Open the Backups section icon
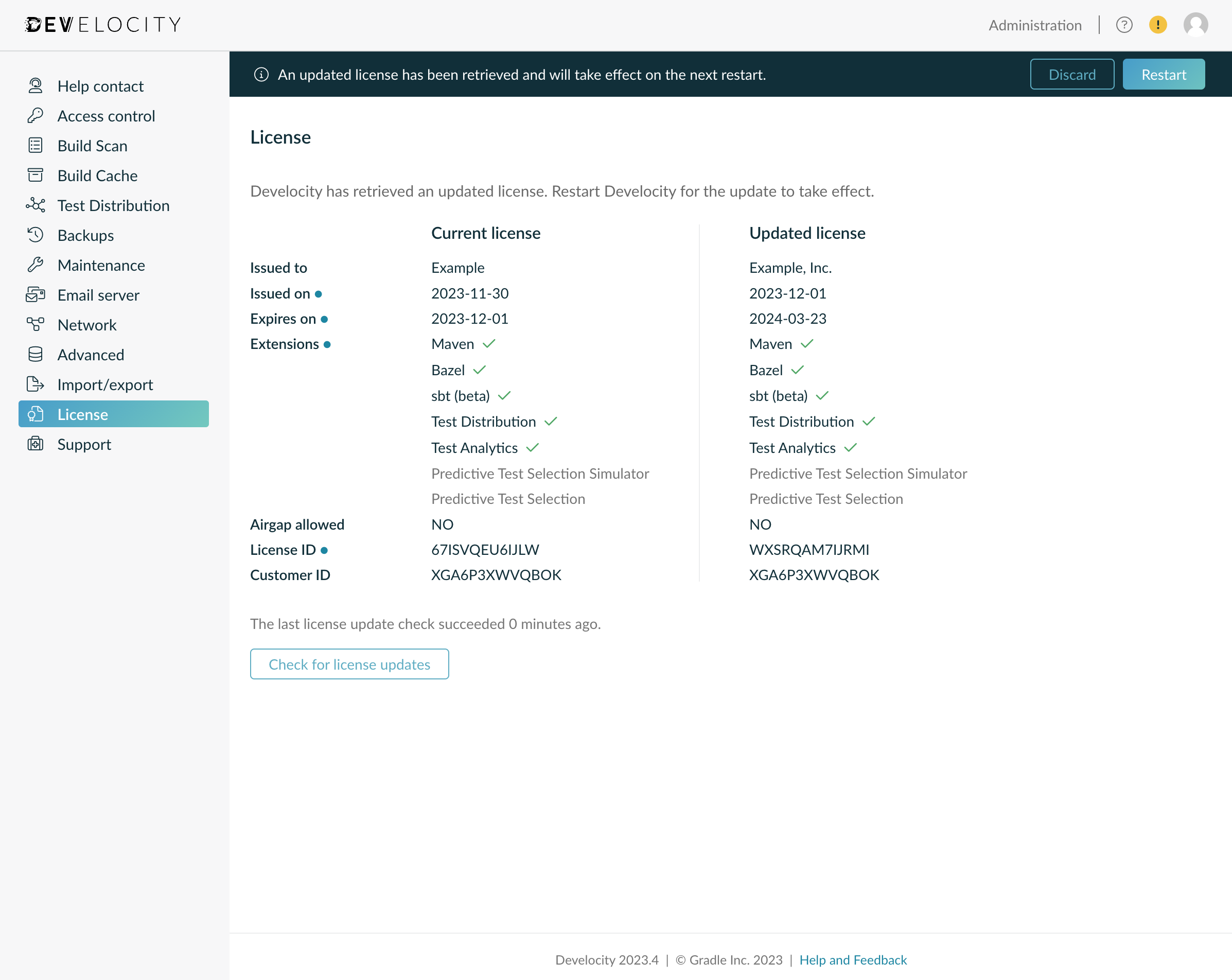Viewport: 1232px width, 980px height. click(36, 235)
